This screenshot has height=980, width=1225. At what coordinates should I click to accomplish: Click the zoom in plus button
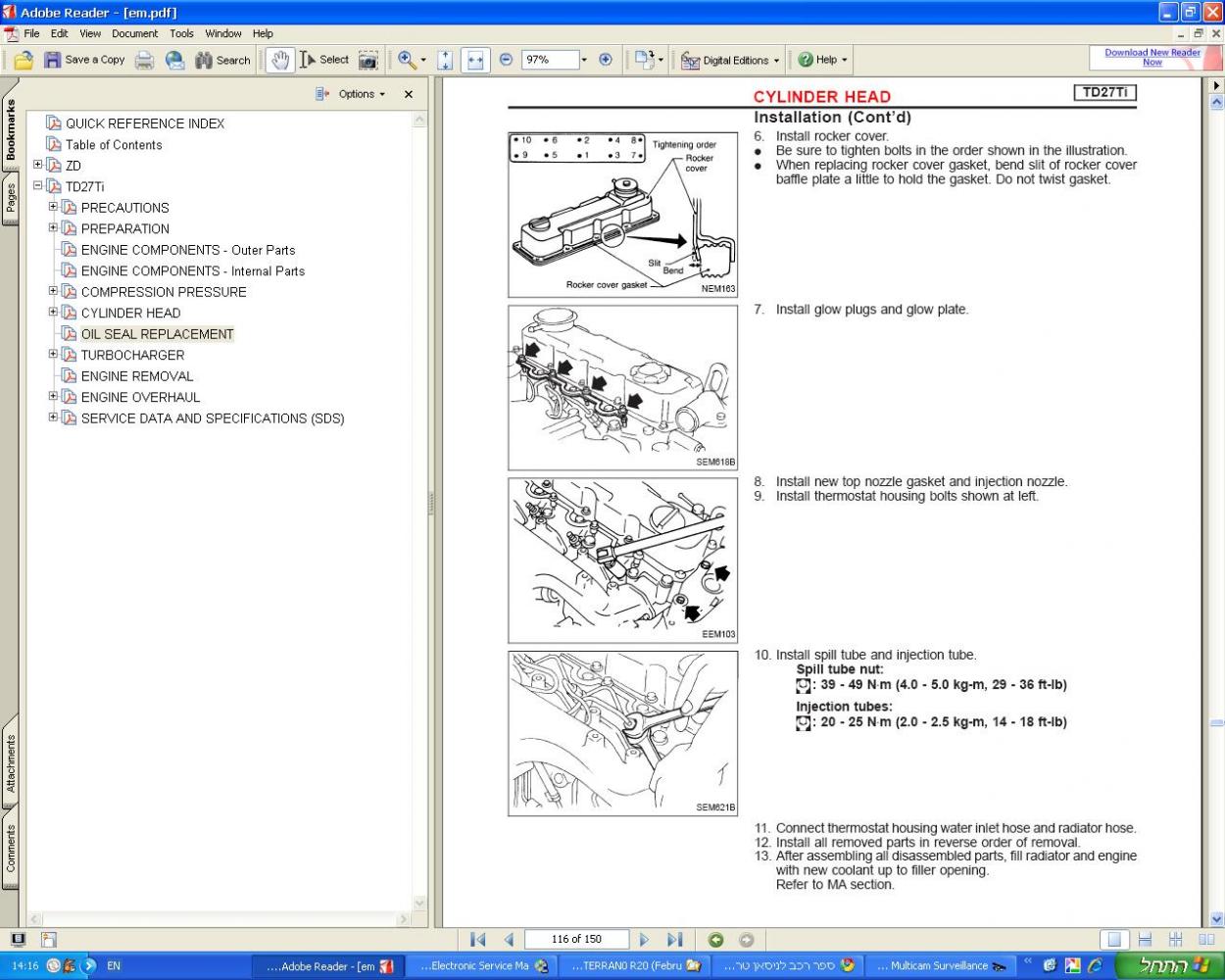[x=606, y=60]
